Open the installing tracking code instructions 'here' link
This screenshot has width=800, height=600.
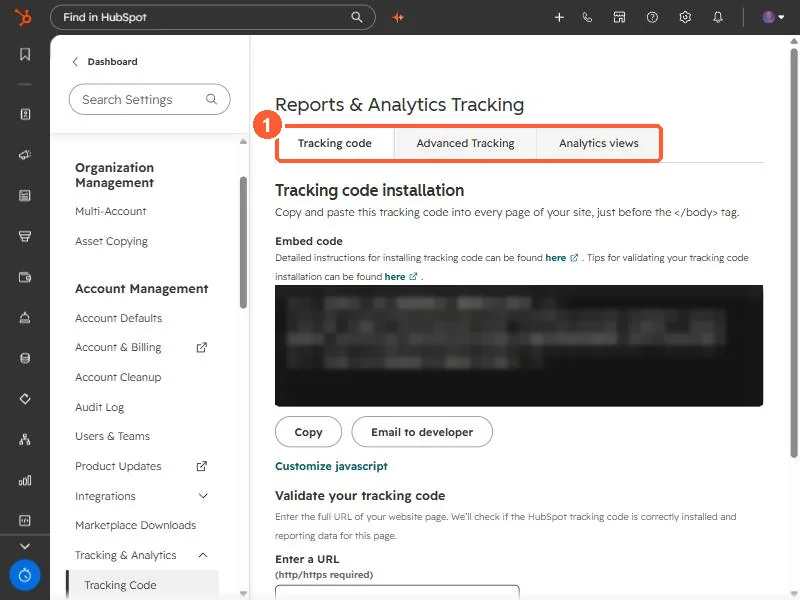coord(556,258)
